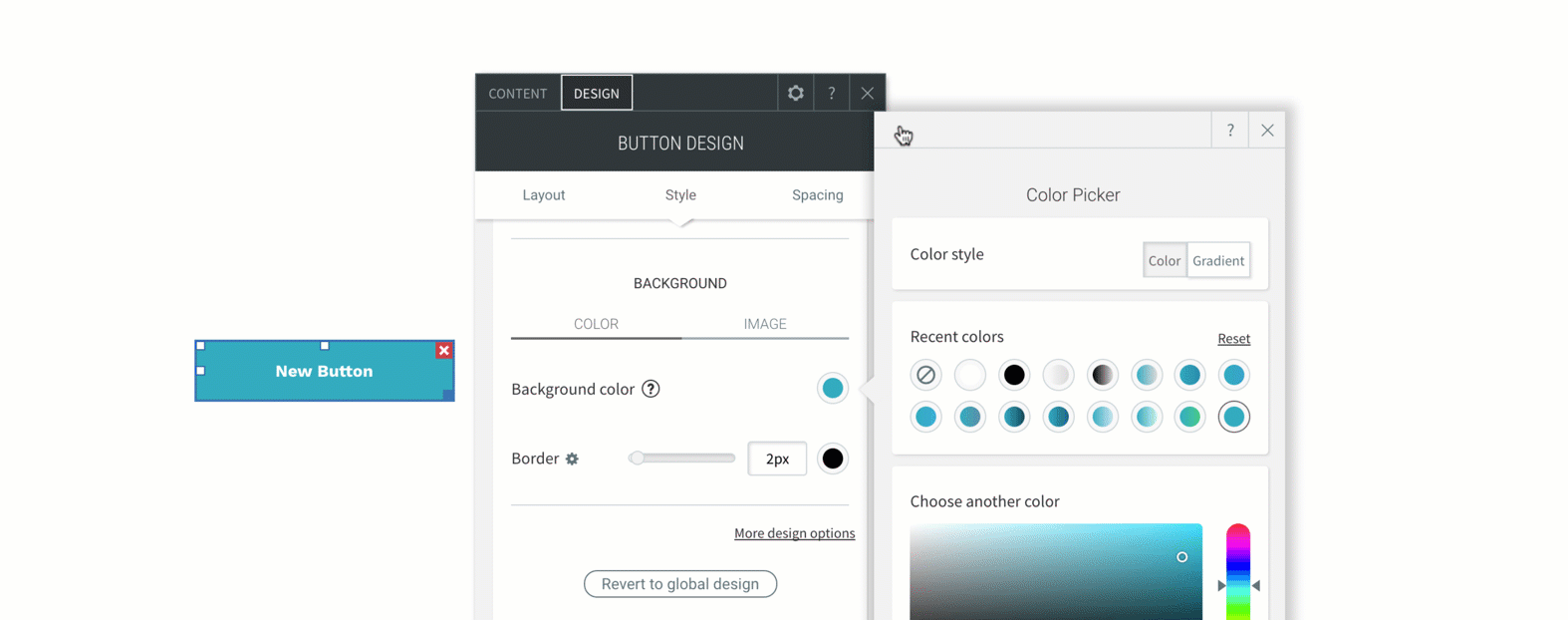
Task: Click the Border width slider handle
Action: coord(637,458)
